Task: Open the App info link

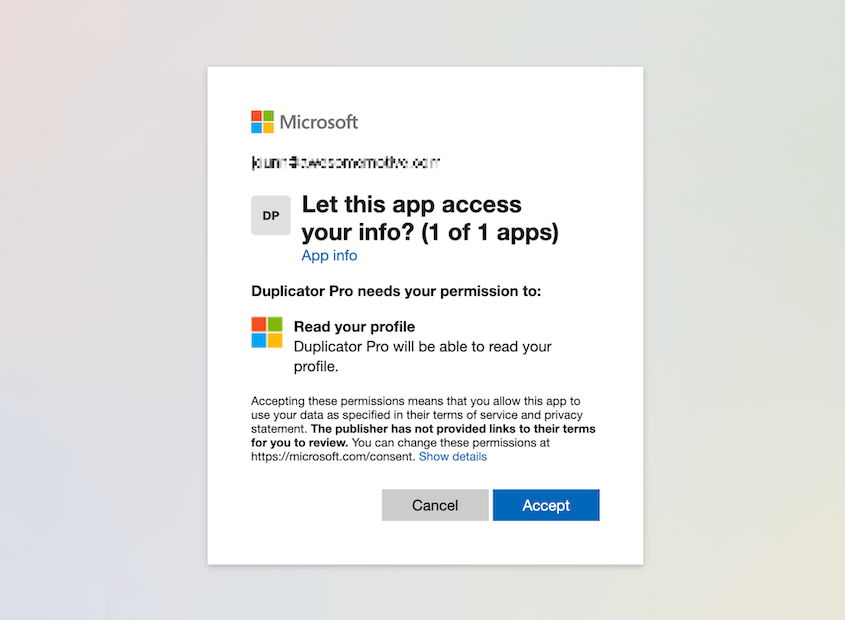Action: point(329,255)
